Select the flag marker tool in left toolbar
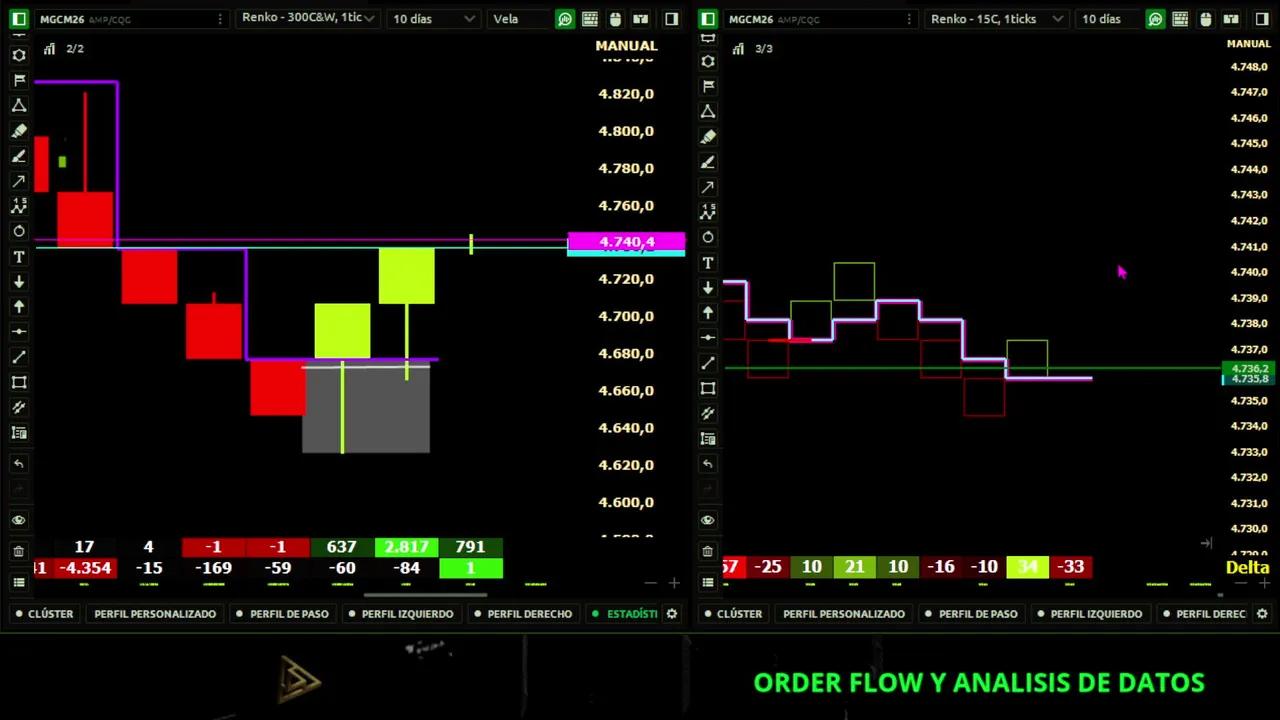 click(x=19, y=81)
